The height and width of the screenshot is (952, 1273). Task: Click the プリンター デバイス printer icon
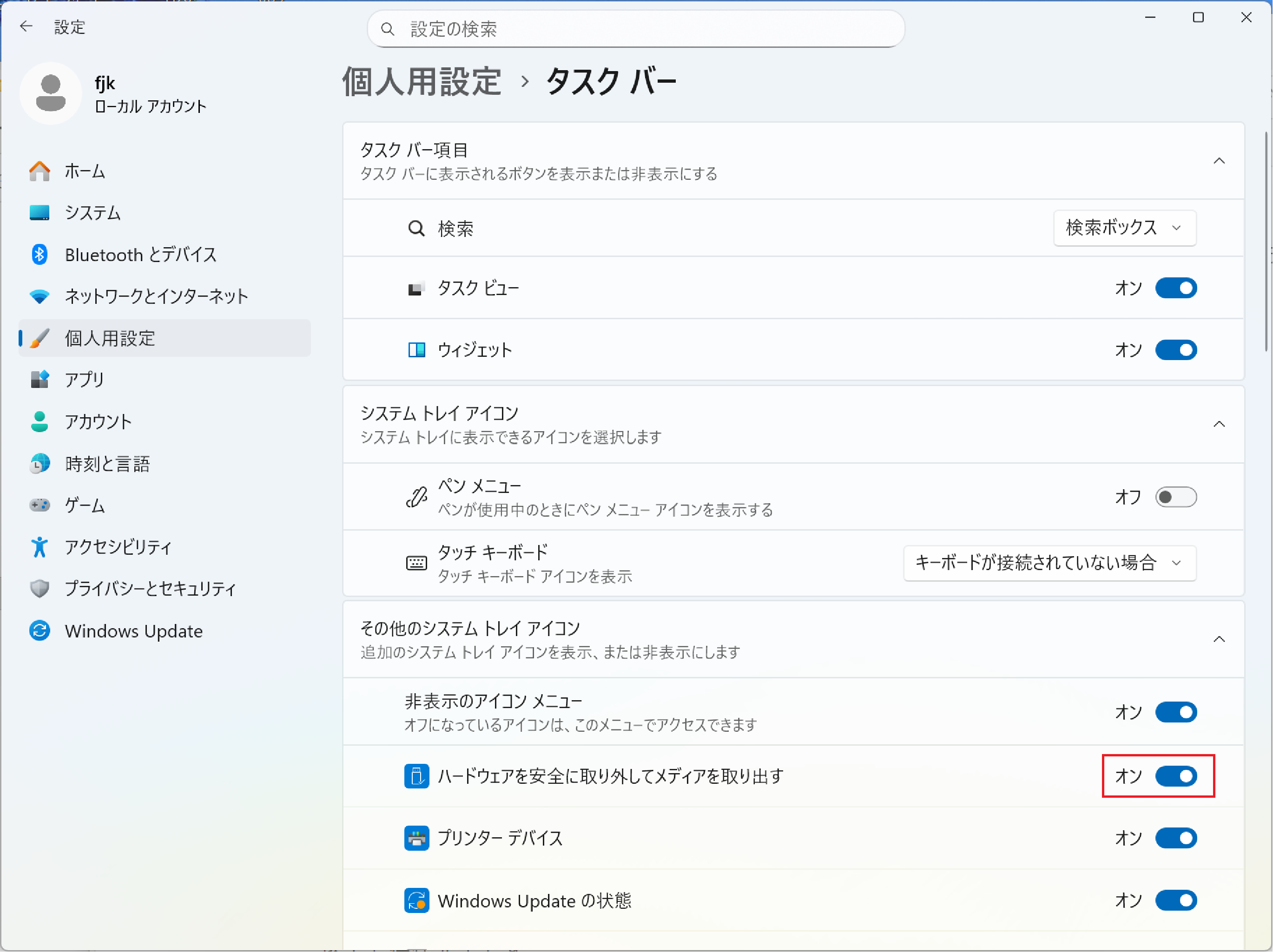(x=416, y=838)
